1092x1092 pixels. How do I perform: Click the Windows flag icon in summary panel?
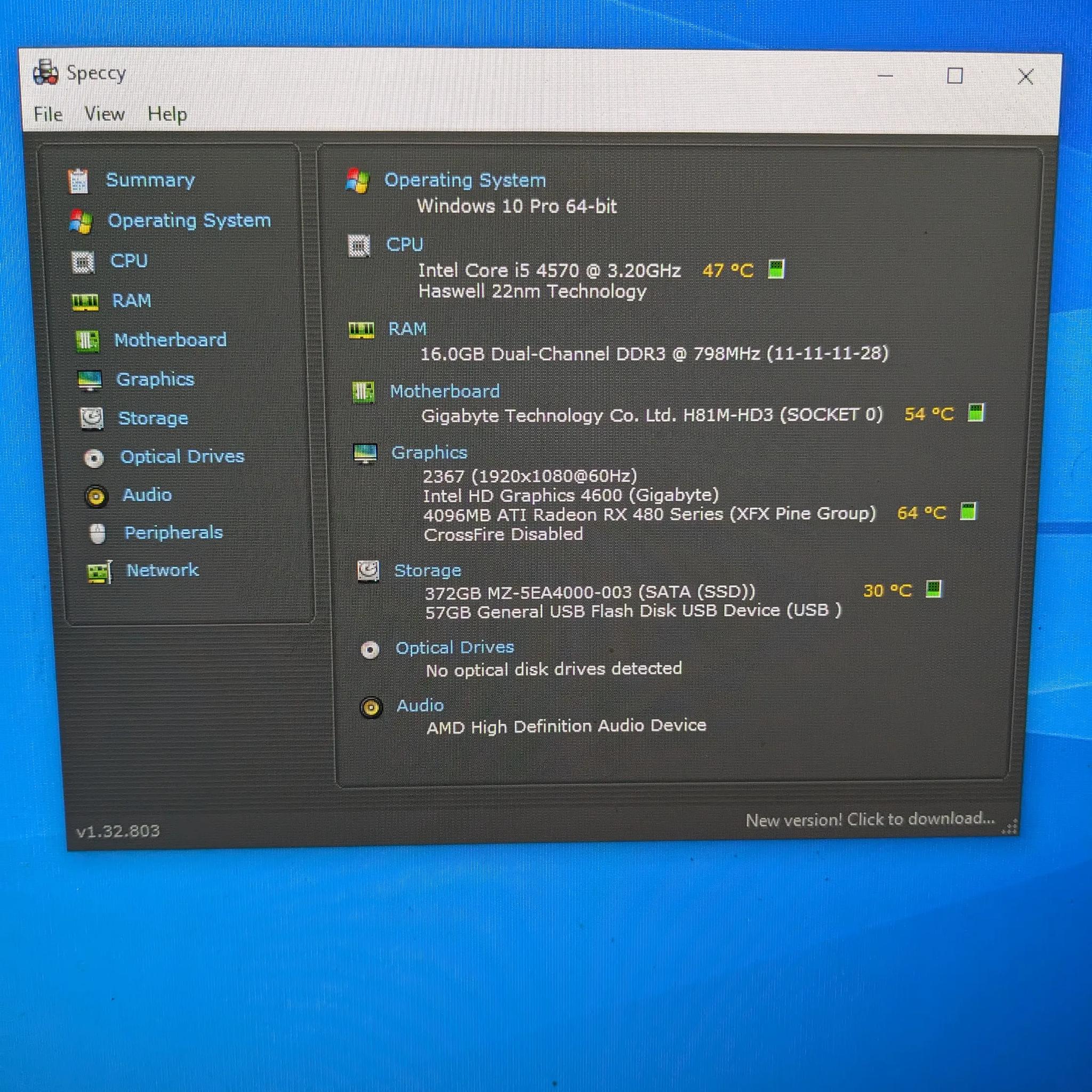point(357,181)
